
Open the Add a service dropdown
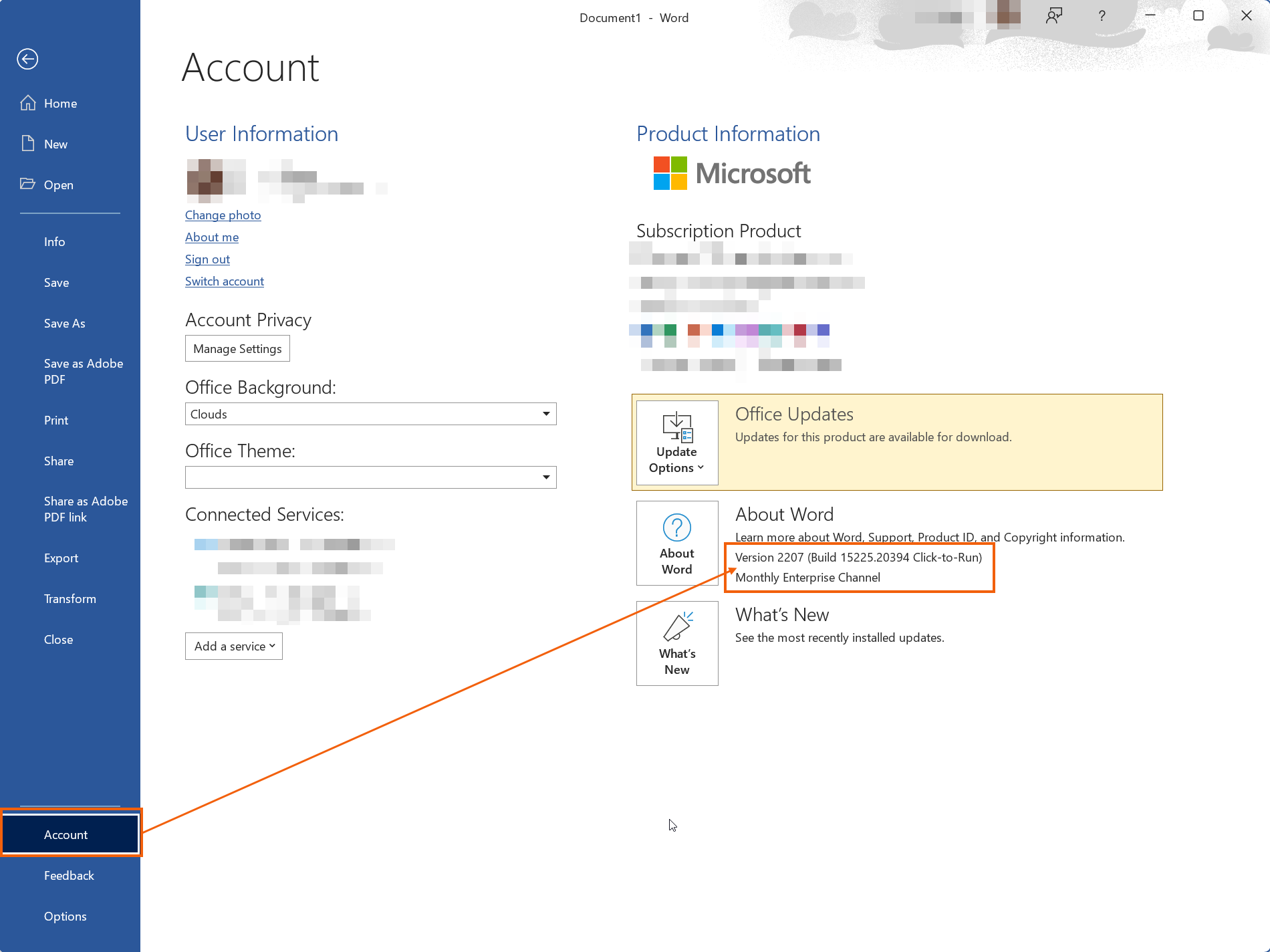click(234, 646)
